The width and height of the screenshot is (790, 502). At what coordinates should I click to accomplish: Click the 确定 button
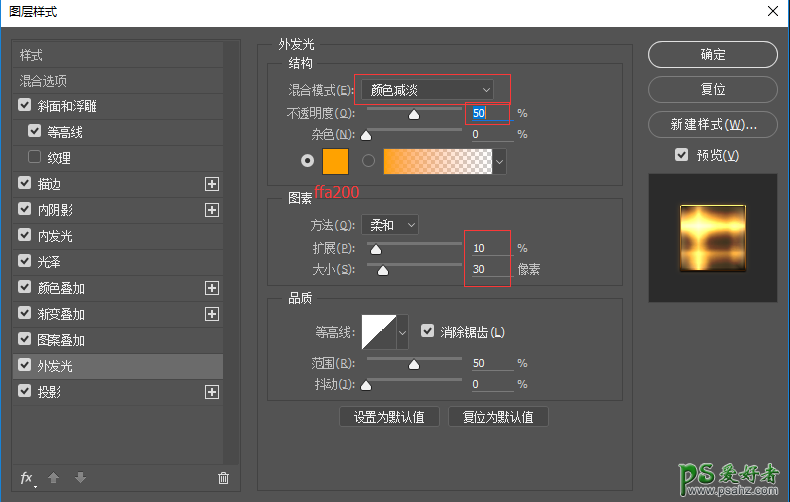712,54
